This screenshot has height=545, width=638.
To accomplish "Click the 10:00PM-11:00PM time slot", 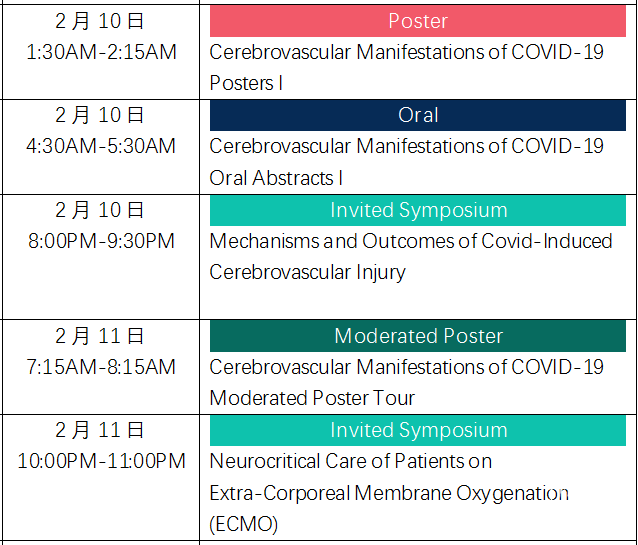I will tap(101, 462).
